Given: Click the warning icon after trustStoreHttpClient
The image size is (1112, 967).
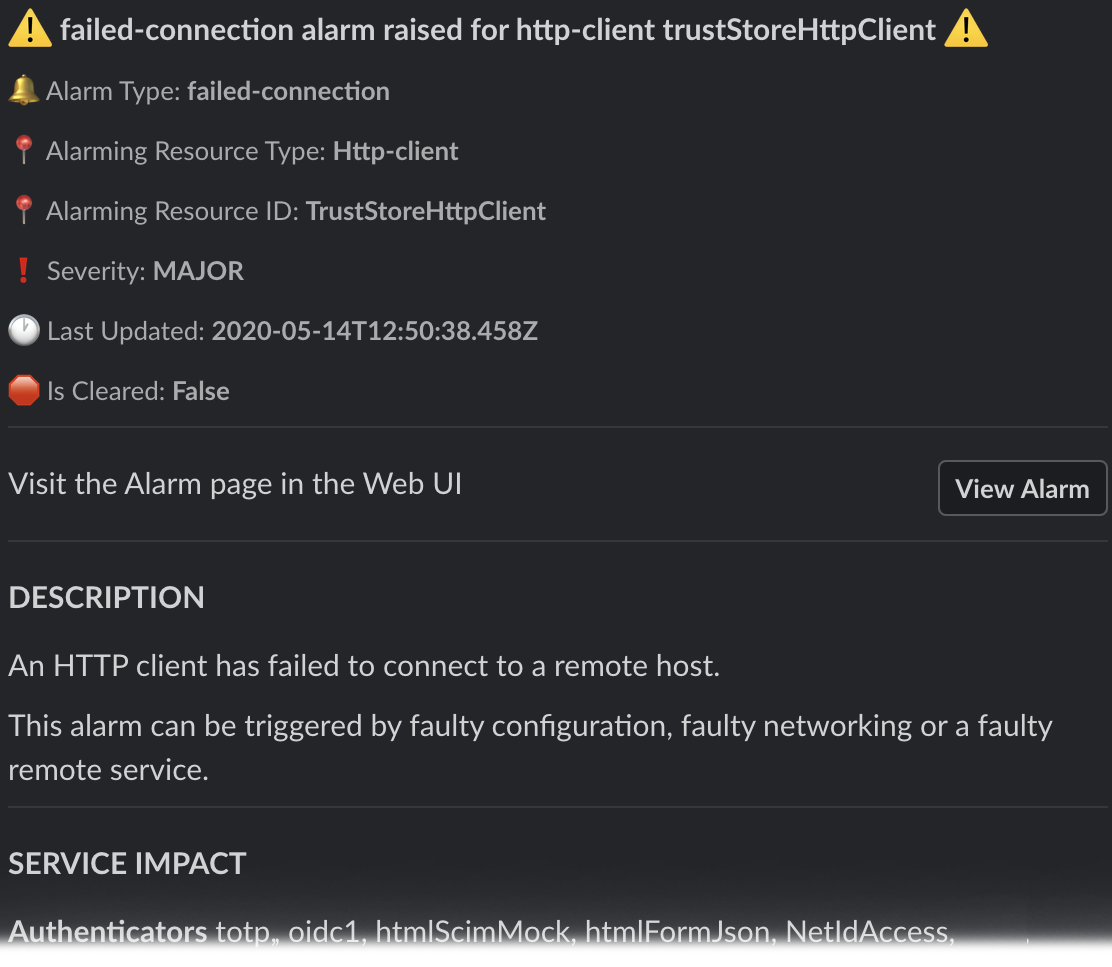Looking at the screenshot, I should click(965, 29).
